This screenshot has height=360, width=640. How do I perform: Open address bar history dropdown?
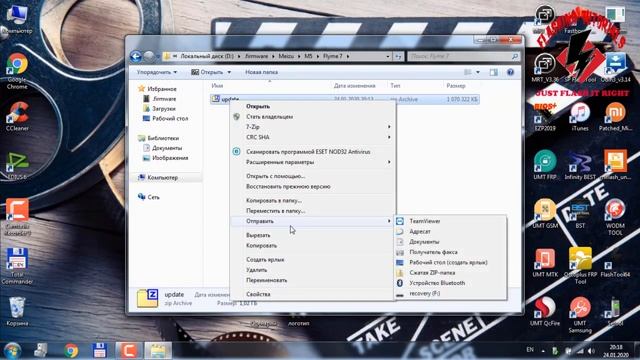(x=388, y=56)
